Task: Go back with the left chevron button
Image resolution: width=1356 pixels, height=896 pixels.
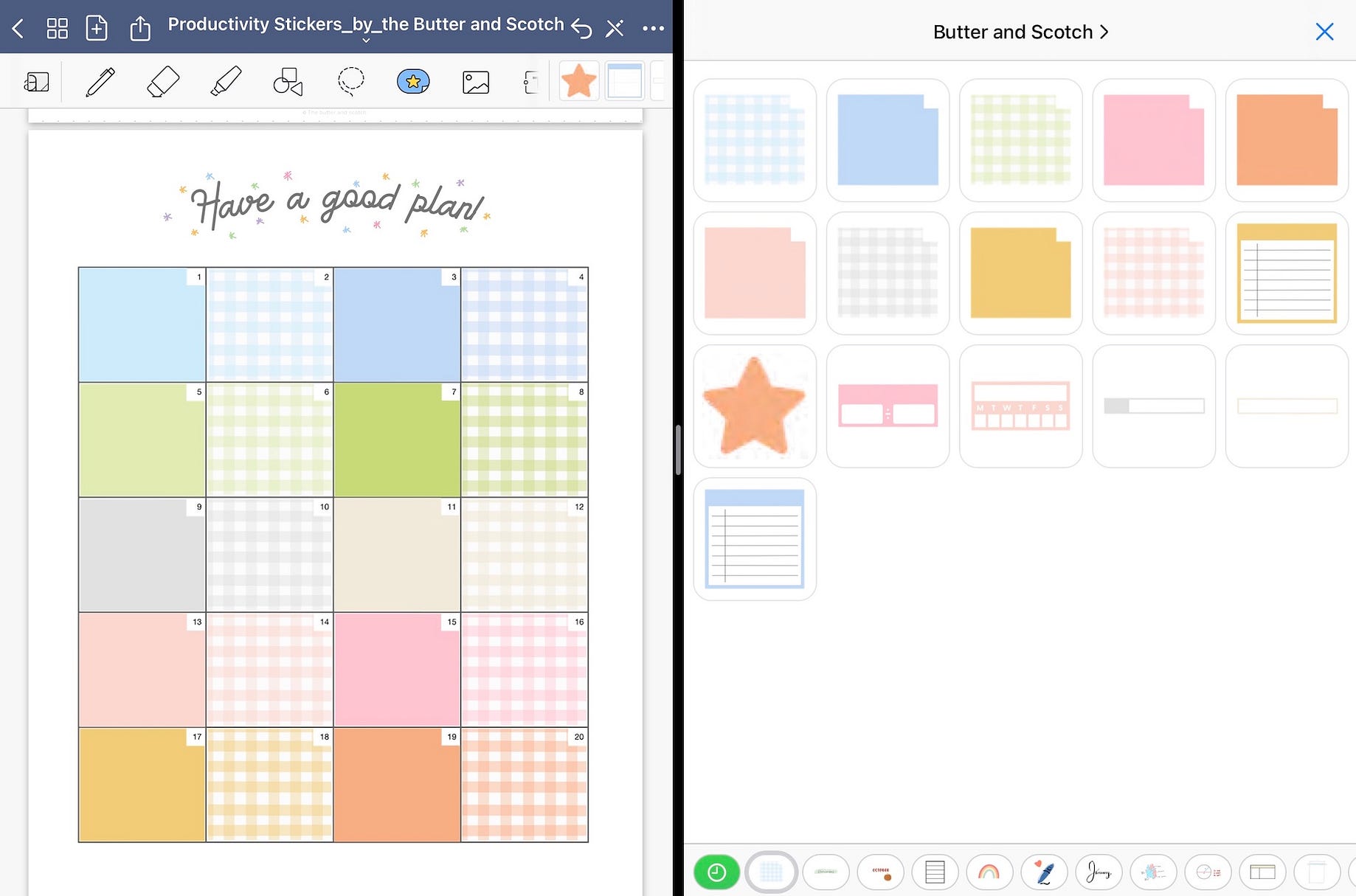Action: tap(16, 27)
